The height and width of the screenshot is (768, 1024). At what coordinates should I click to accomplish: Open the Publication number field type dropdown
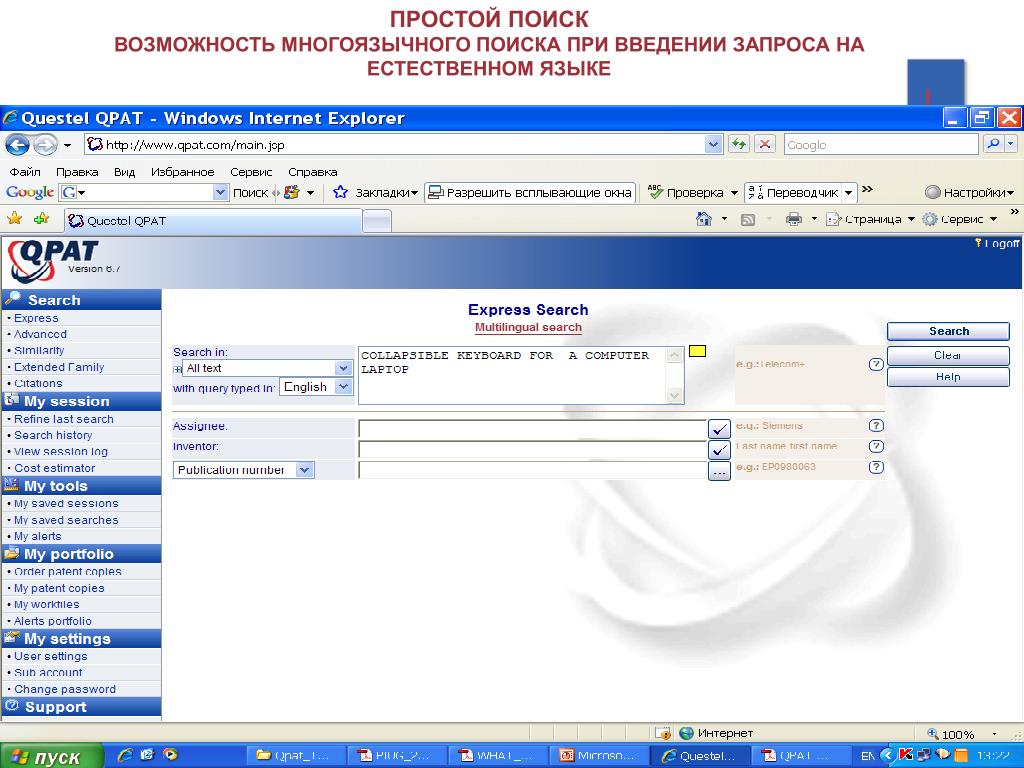pyautogui.click(x=304, y=470)
